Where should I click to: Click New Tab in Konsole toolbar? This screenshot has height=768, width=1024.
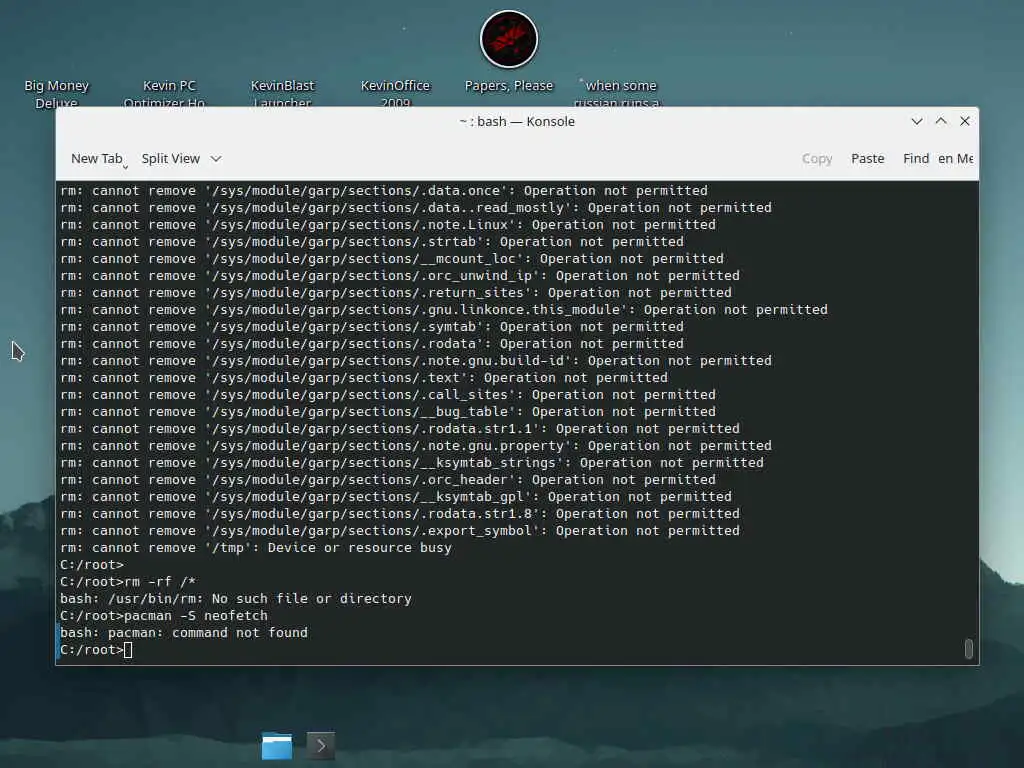pos(96,159)
